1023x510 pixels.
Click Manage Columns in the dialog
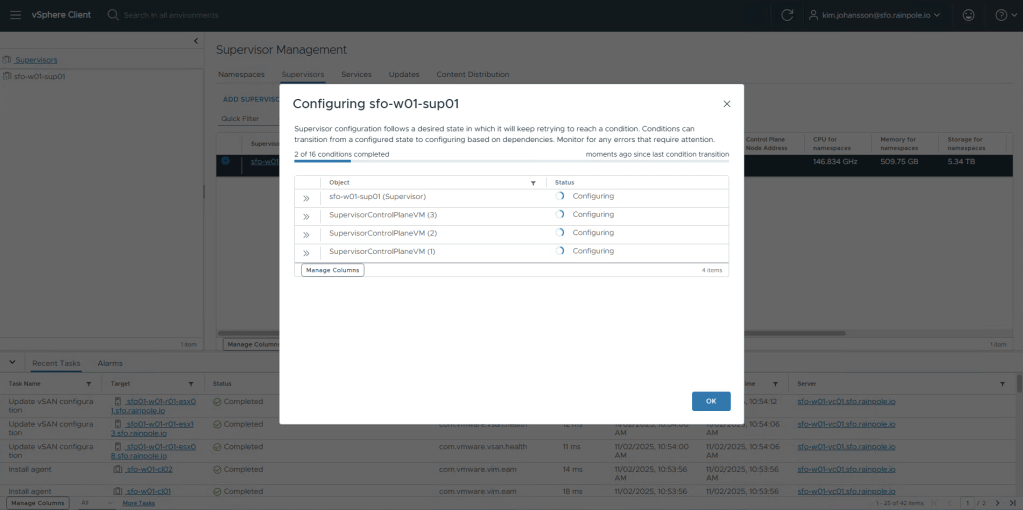point(333,270)
